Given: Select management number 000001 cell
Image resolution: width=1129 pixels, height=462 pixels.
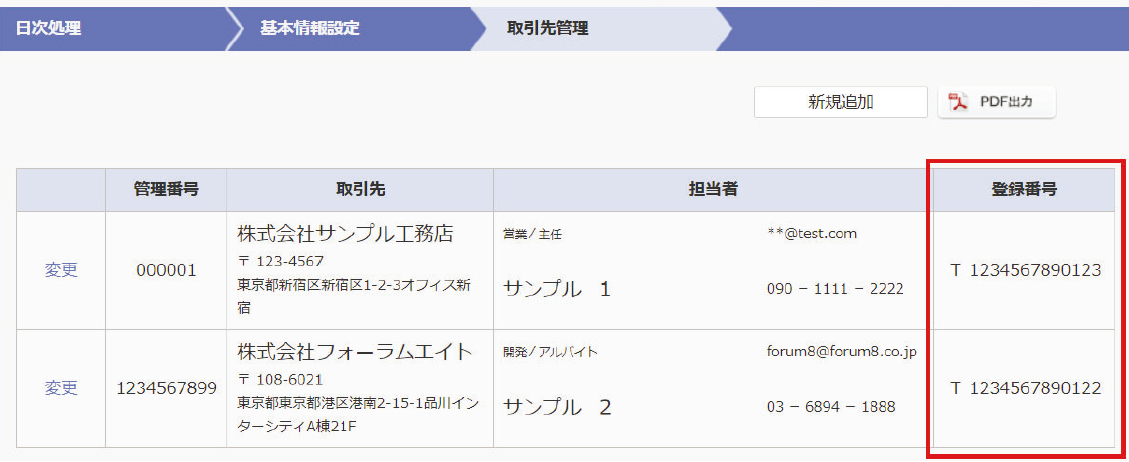Looking at the screenshot, I should [x=166, y=270].
